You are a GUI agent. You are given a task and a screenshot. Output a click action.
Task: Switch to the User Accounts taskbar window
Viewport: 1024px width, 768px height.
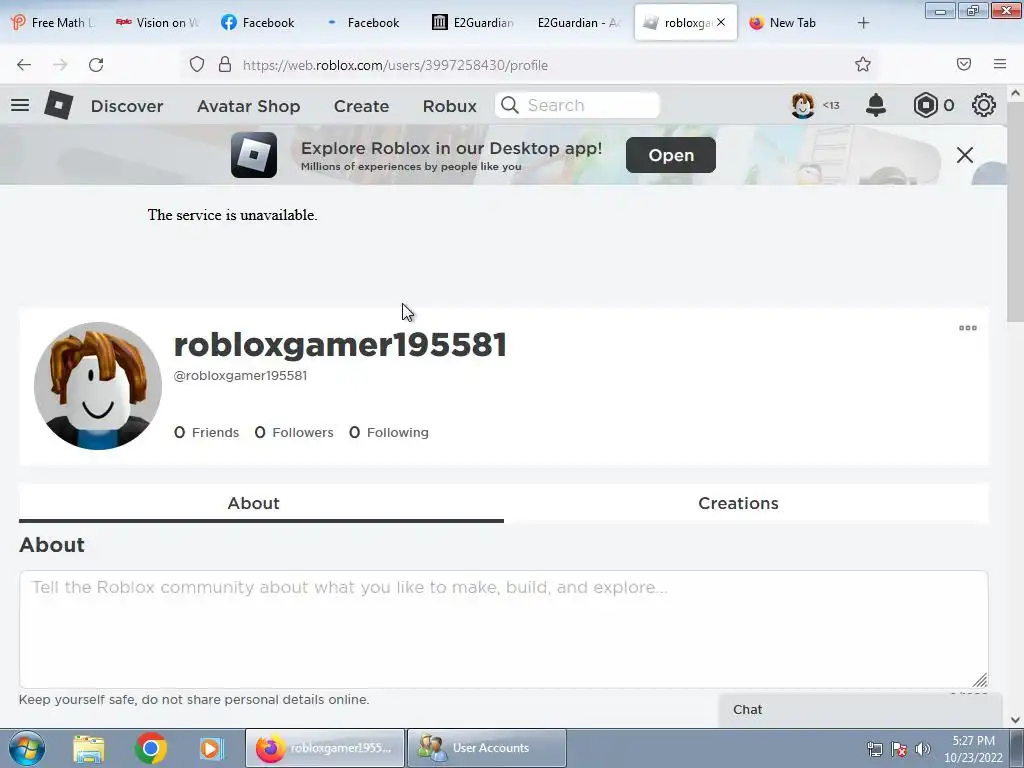pyautogui.click(x=487, y=748)
